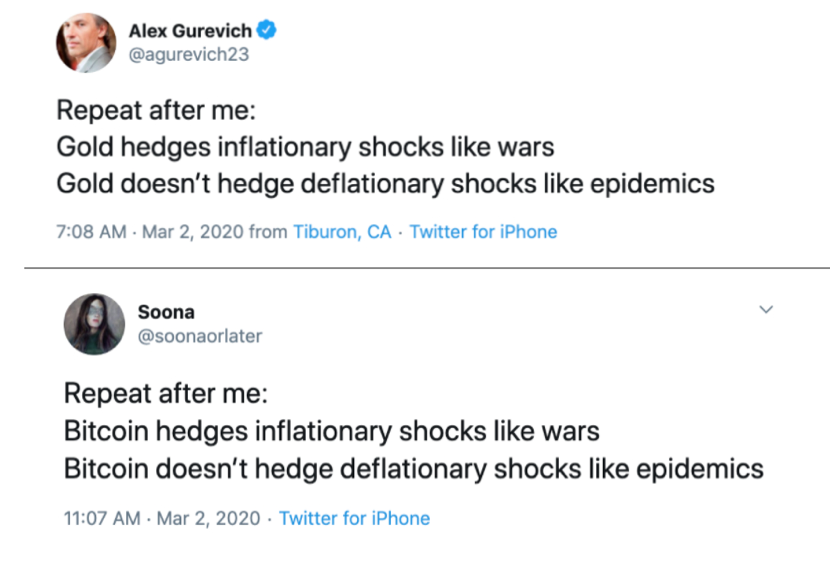Click the 'Bitcoin doesn't hedge deflationary' line
Screen dimensions: 830x568
413,469
